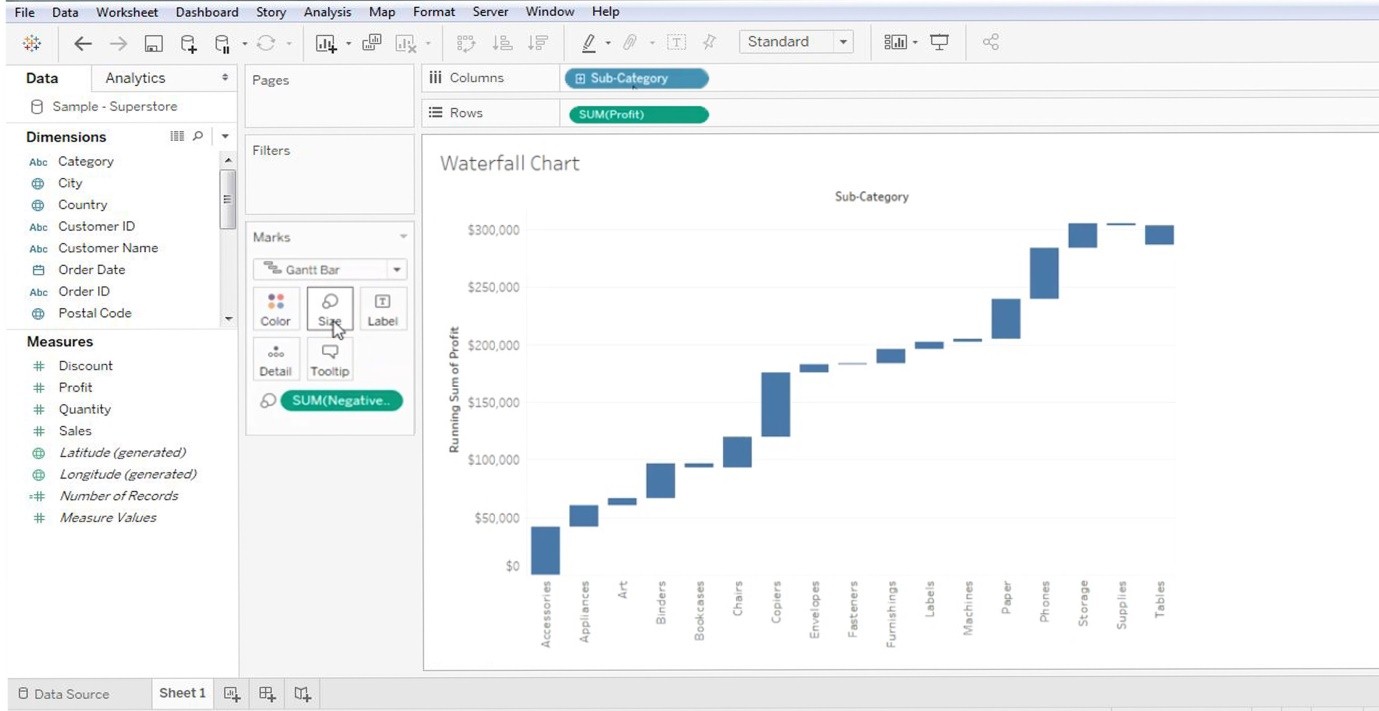This screenshot has width=1379, height=711.
Task: Open new data source dropdown arrow
Action: click(x=245, y=44)
